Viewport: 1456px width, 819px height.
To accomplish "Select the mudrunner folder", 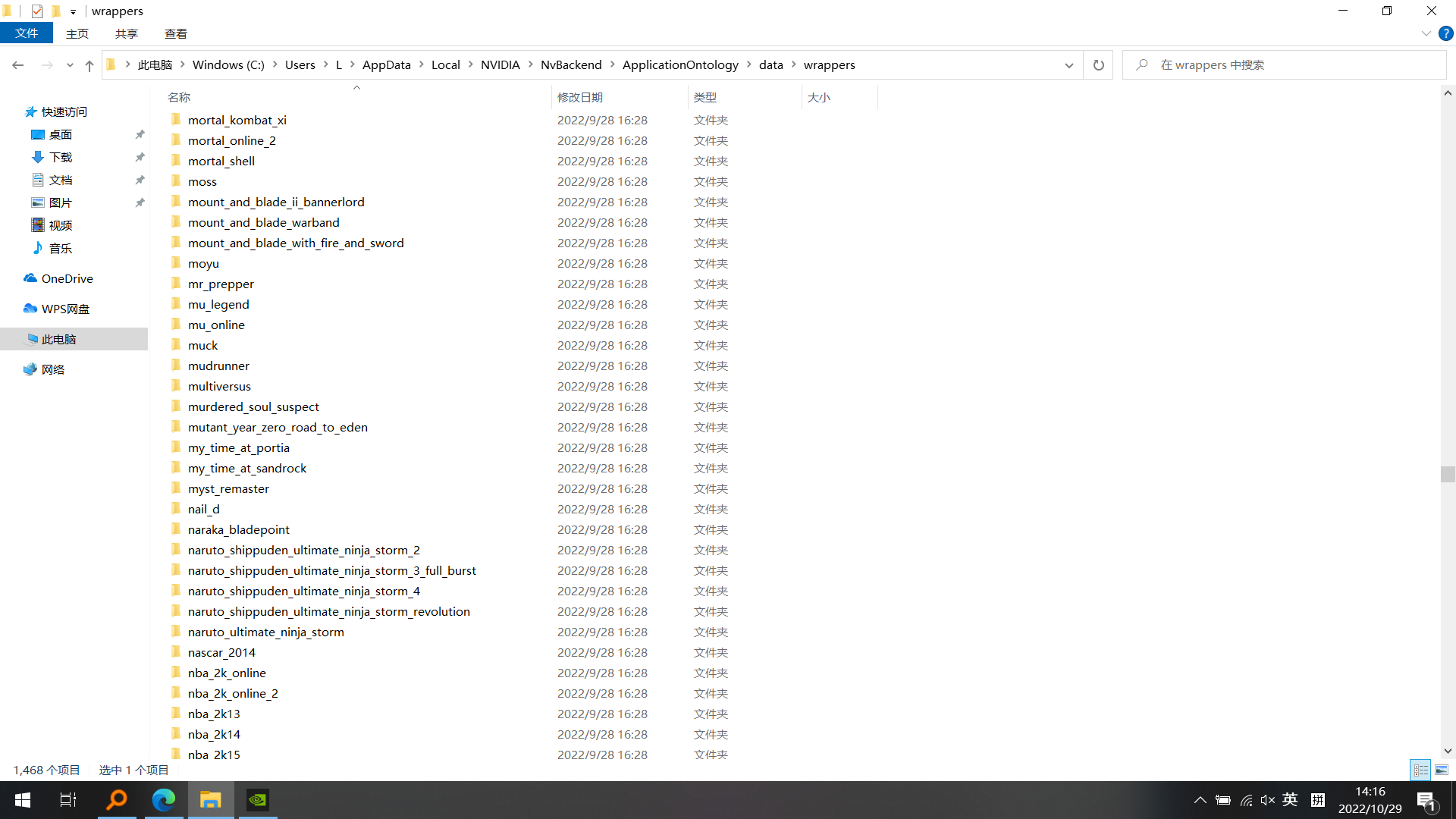I will coord(218,366).
